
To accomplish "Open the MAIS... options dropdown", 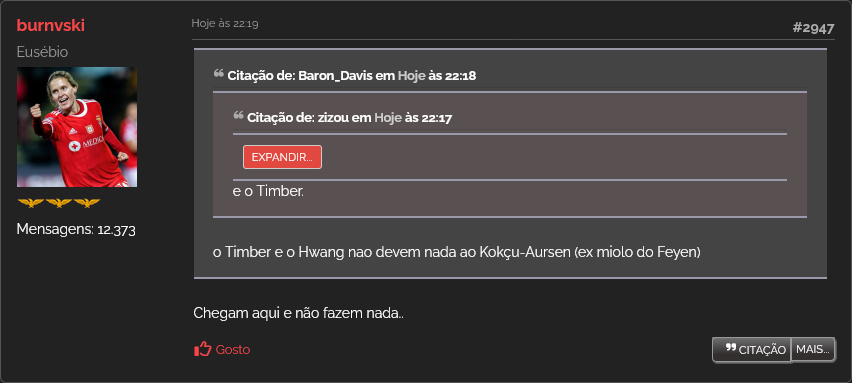I will click(813, 350).
